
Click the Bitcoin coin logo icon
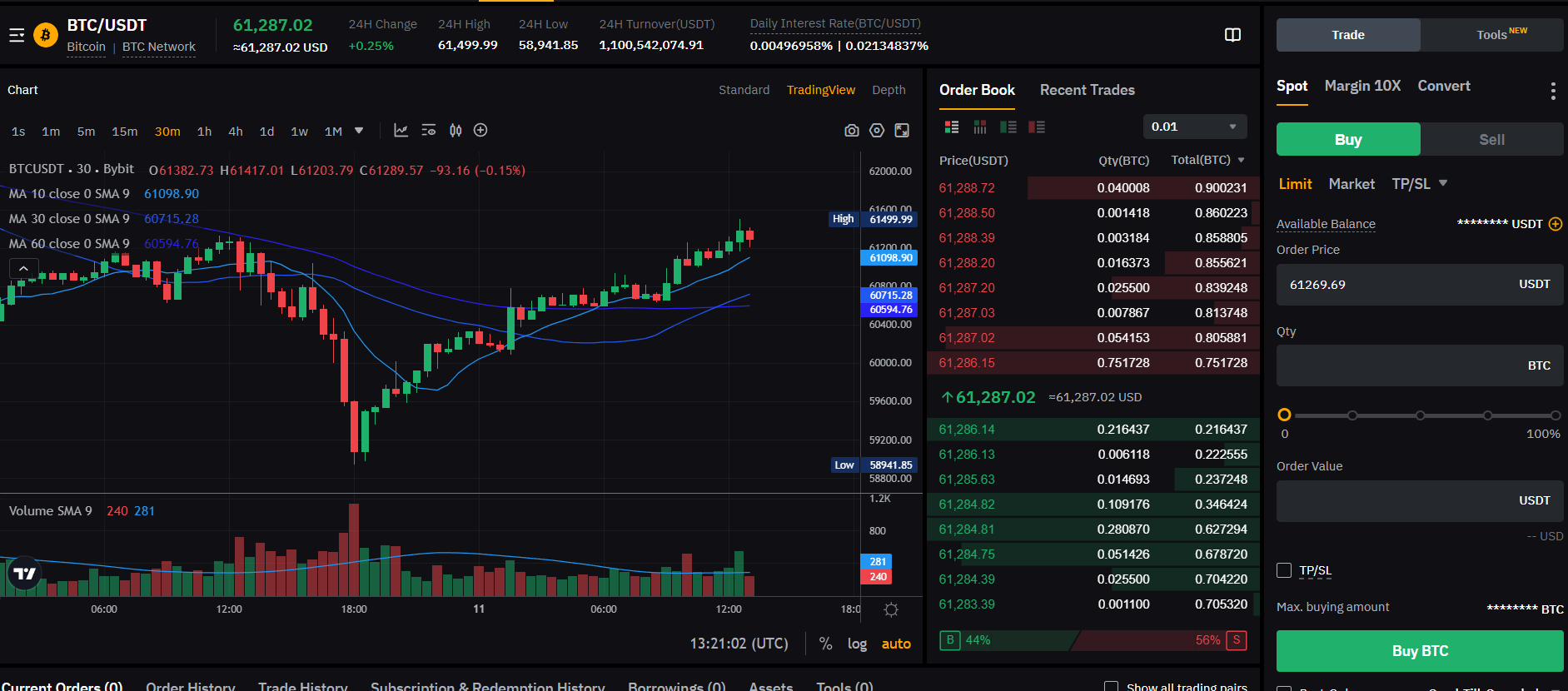click(46, 35)
